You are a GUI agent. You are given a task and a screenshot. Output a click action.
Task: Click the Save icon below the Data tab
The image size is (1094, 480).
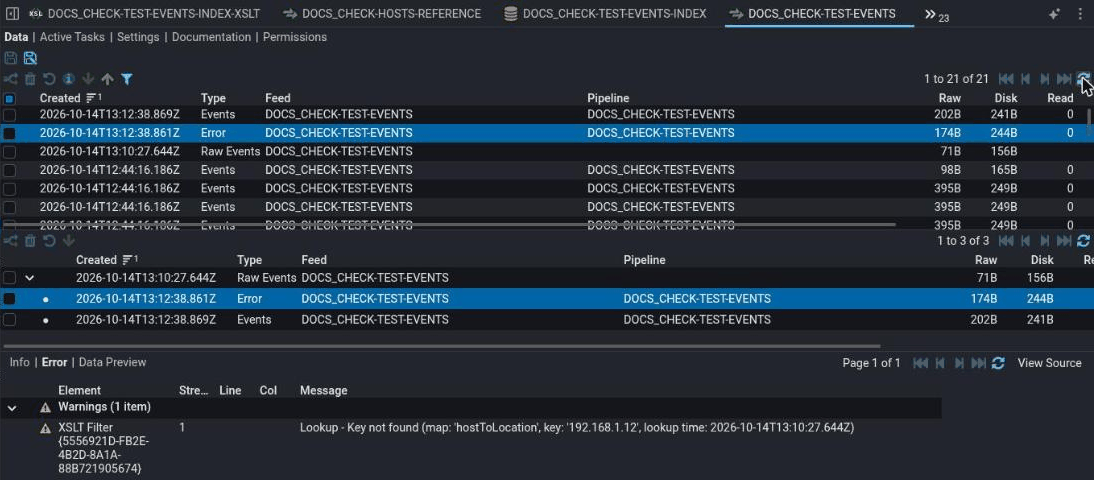point(10,58)
